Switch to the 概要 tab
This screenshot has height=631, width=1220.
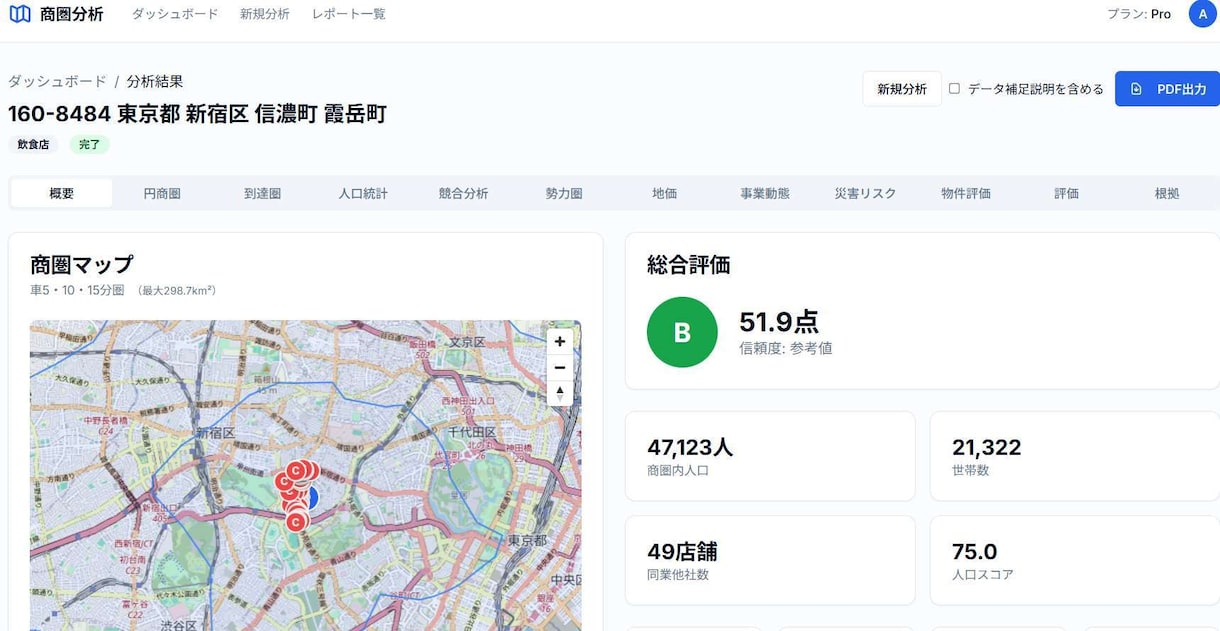(62, 193)
